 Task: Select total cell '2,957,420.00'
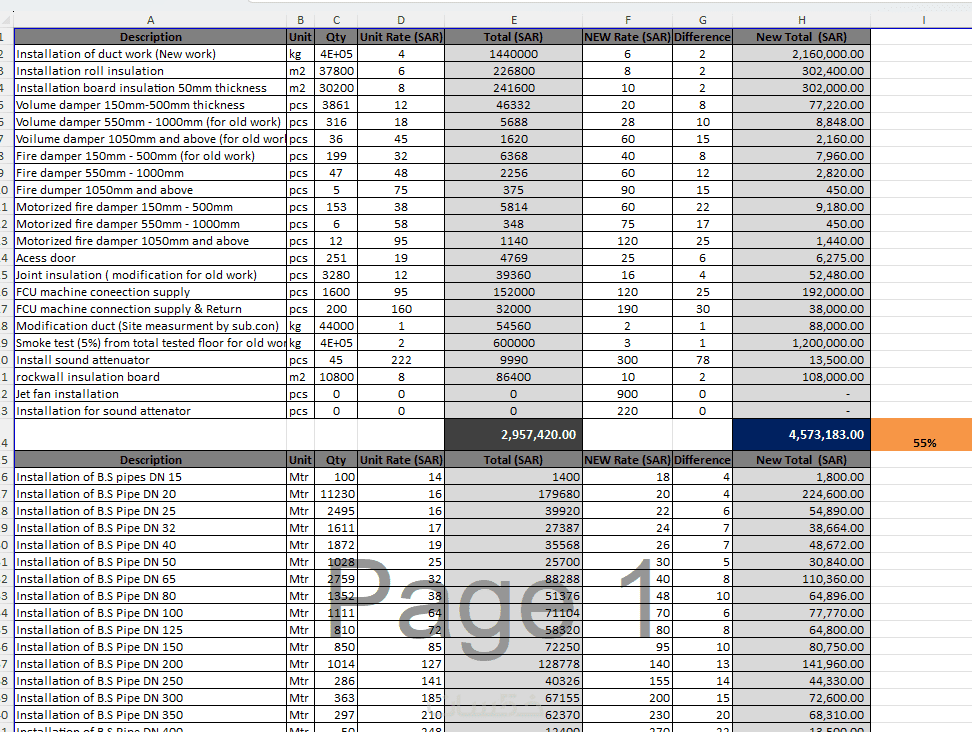[513, 434]
